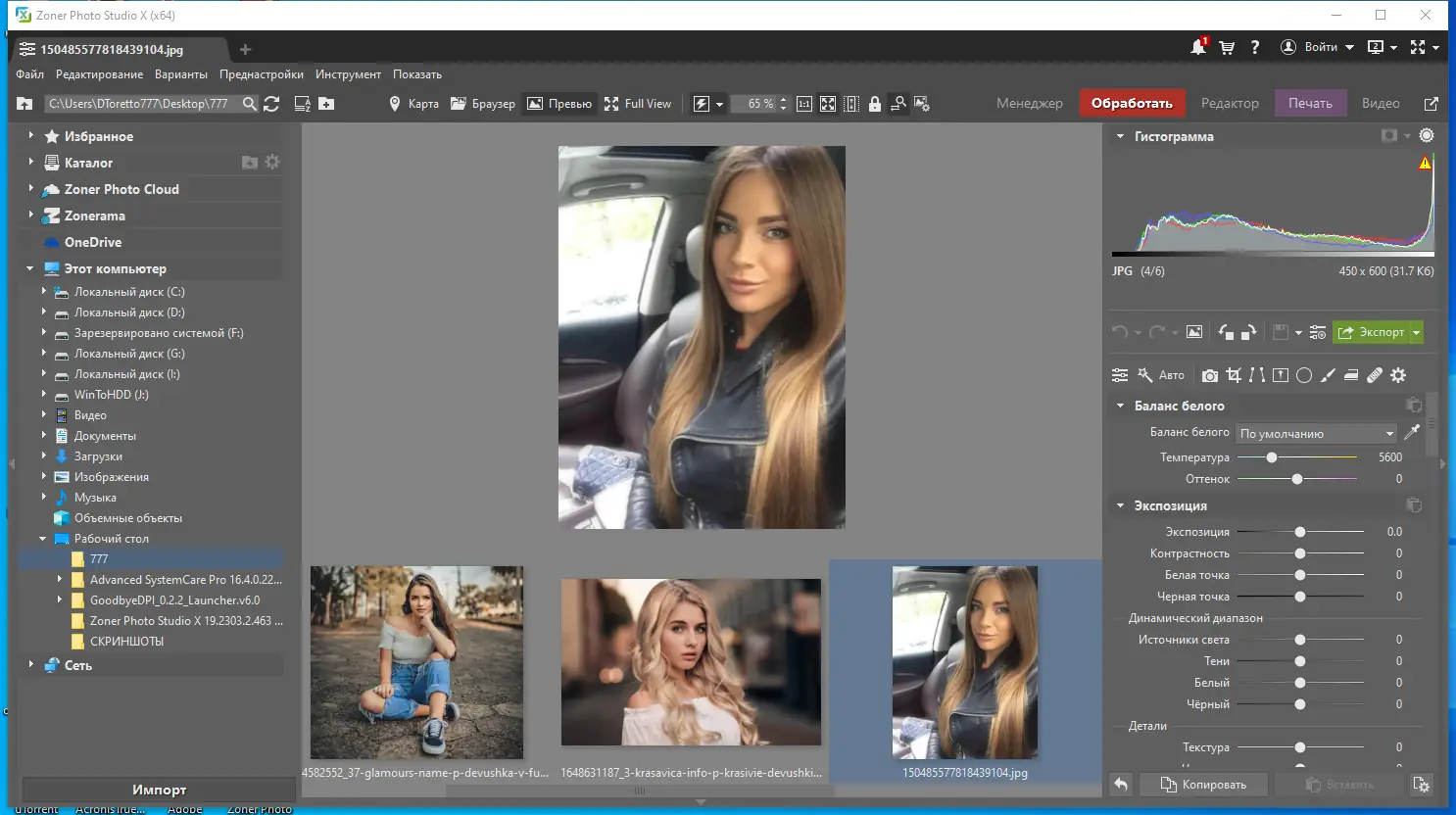Screen dimensions: 1456x815
Task: Switch to the Редактор tab
Action: 1230,103
